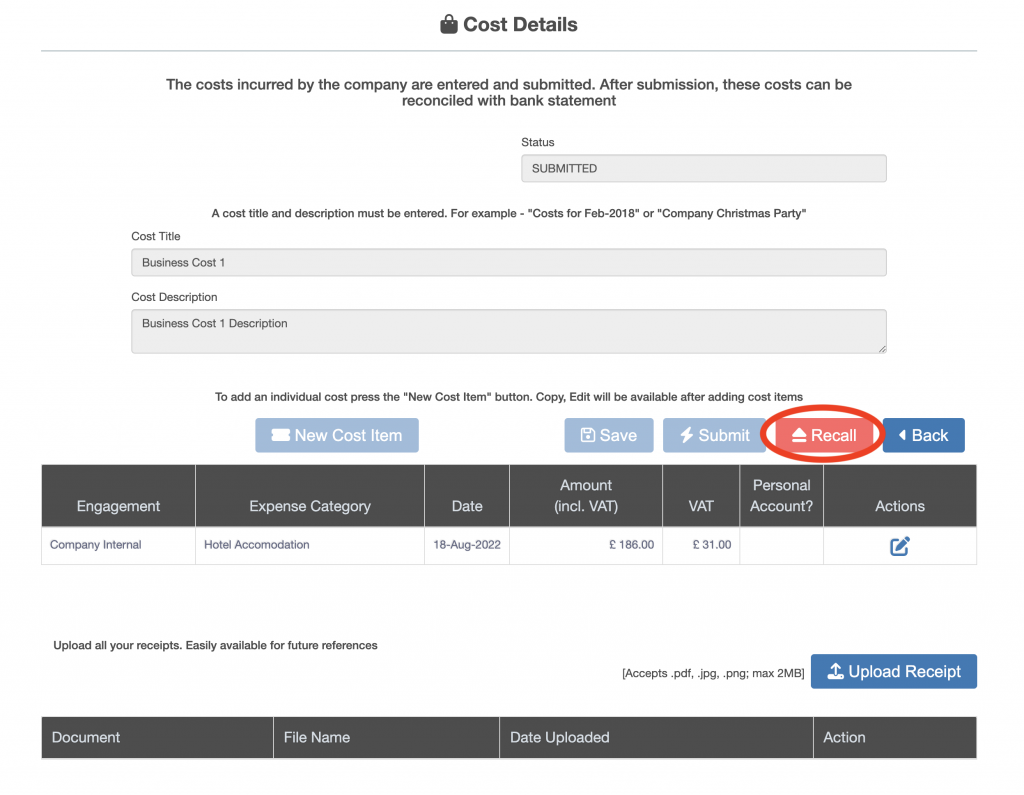
Task: Click the Expense Category column header
Action: pos(310,506)
